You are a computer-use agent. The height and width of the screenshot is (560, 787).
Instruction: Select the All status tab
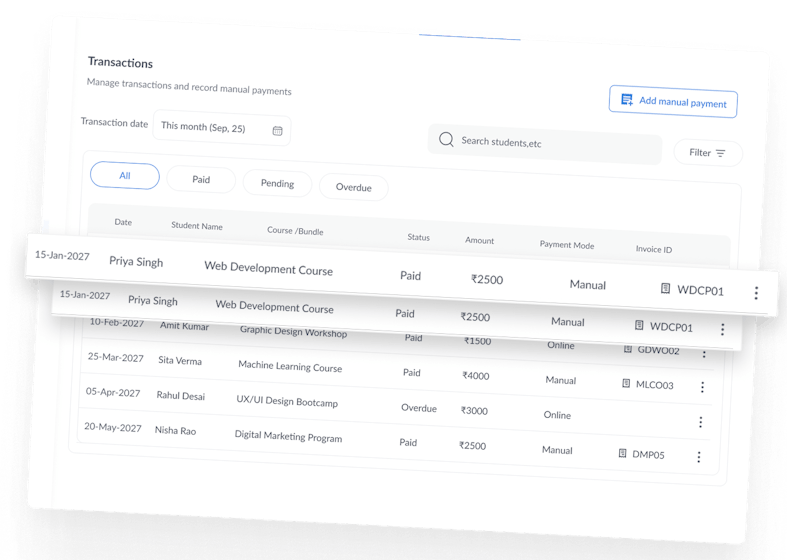(x=125, y=176)
